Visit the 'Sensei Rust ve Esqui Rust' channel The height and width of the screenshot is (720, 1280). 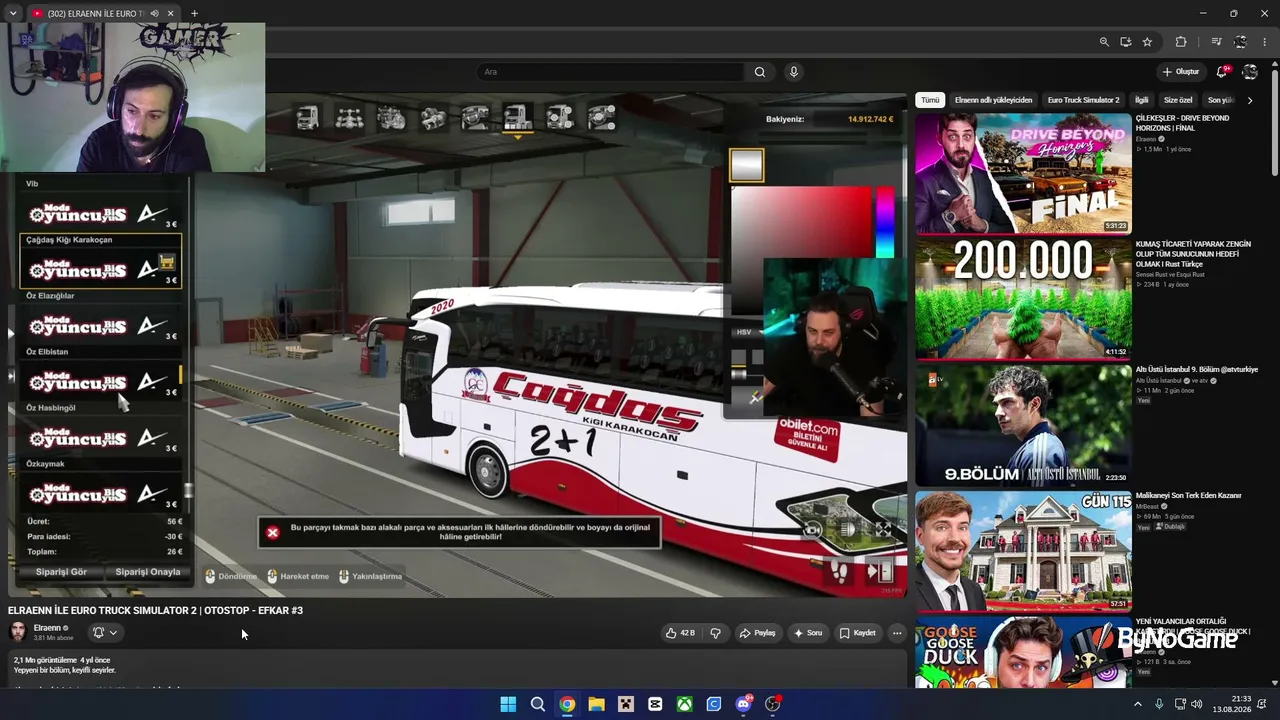click(x=1170, y=274)
